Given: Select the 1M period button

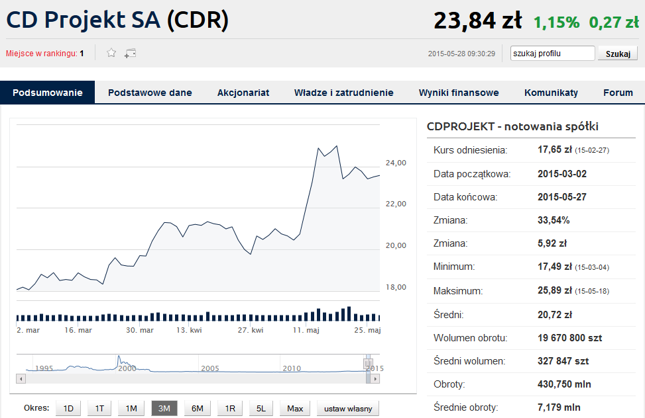Looking at the screenshot, I should point(131,409).
